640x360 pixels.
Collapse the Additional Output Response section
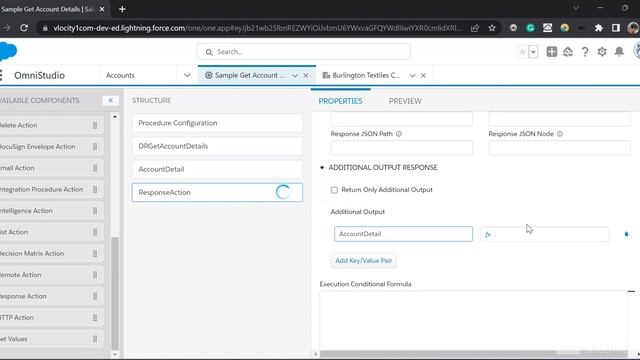click(322, 167)
